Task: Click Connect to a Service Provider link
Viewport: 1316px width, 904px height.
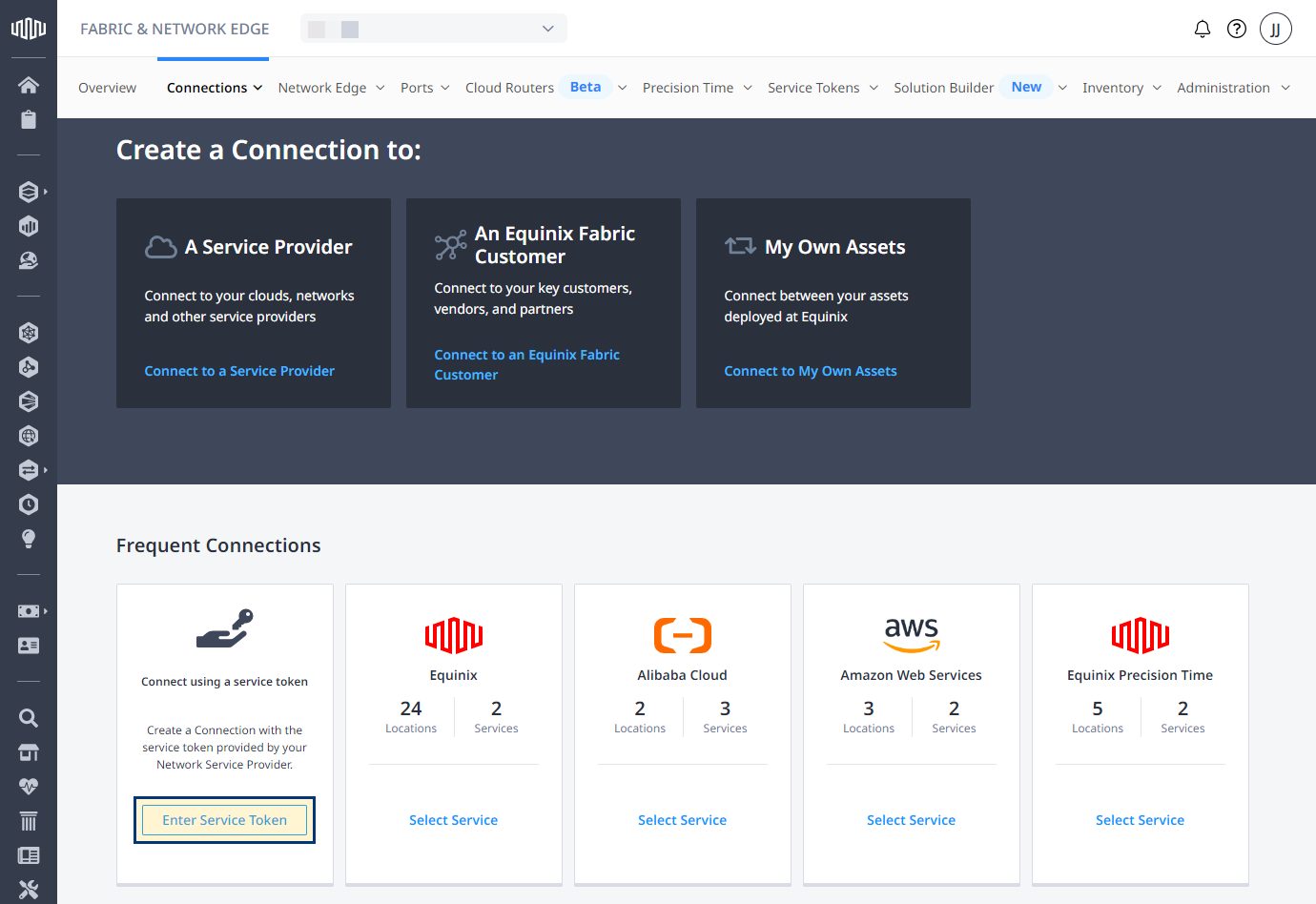Action: pyautogui.click(x=239, y=371)
